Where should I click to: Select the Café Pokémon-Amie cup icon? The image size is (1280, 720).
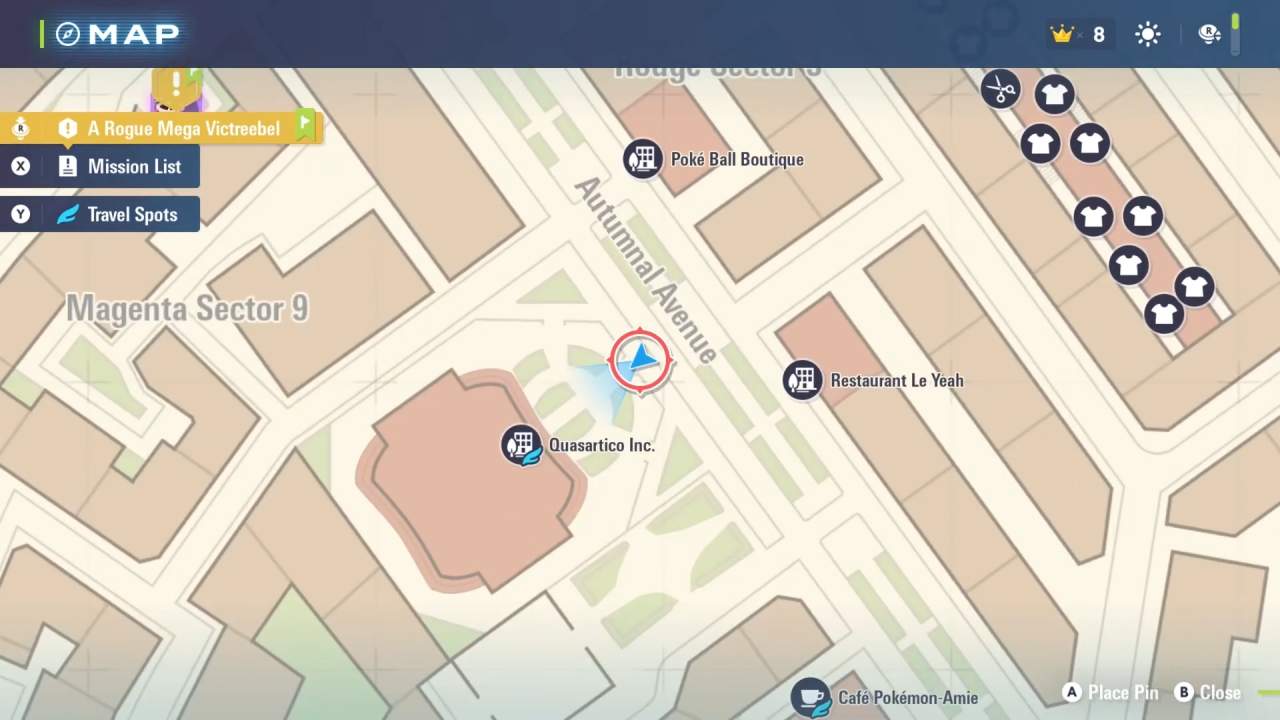coord(811,697)
